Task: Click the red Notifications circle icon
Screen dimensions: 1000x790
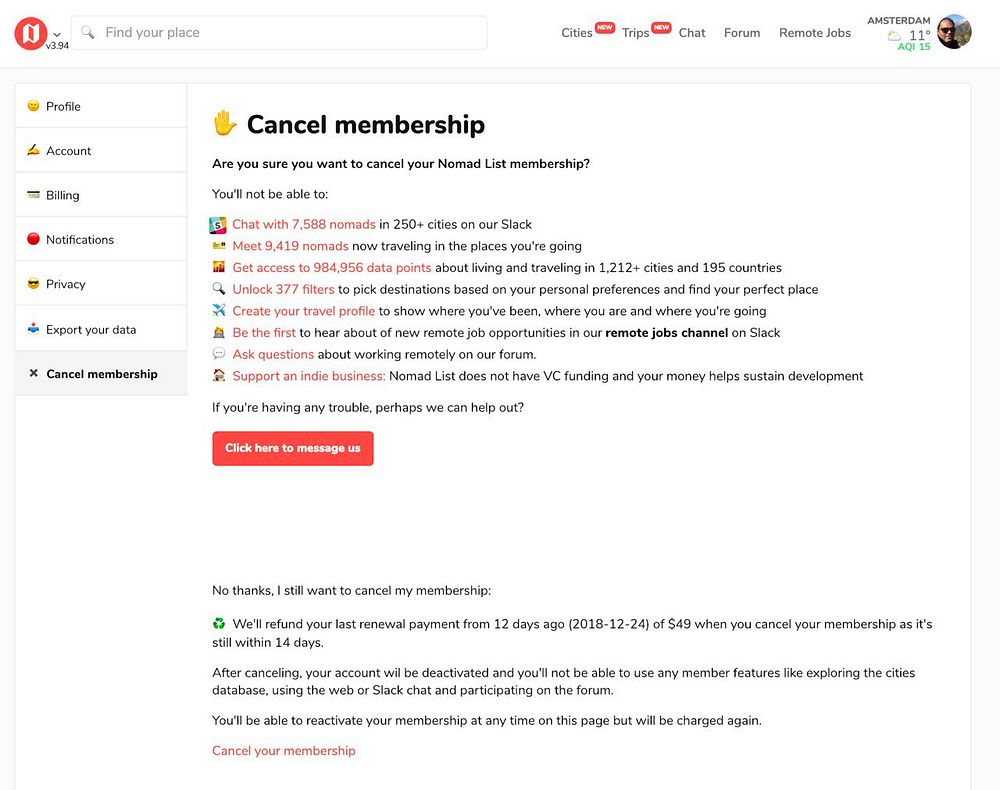Action: pyautogui.click(x=33, y=240)
